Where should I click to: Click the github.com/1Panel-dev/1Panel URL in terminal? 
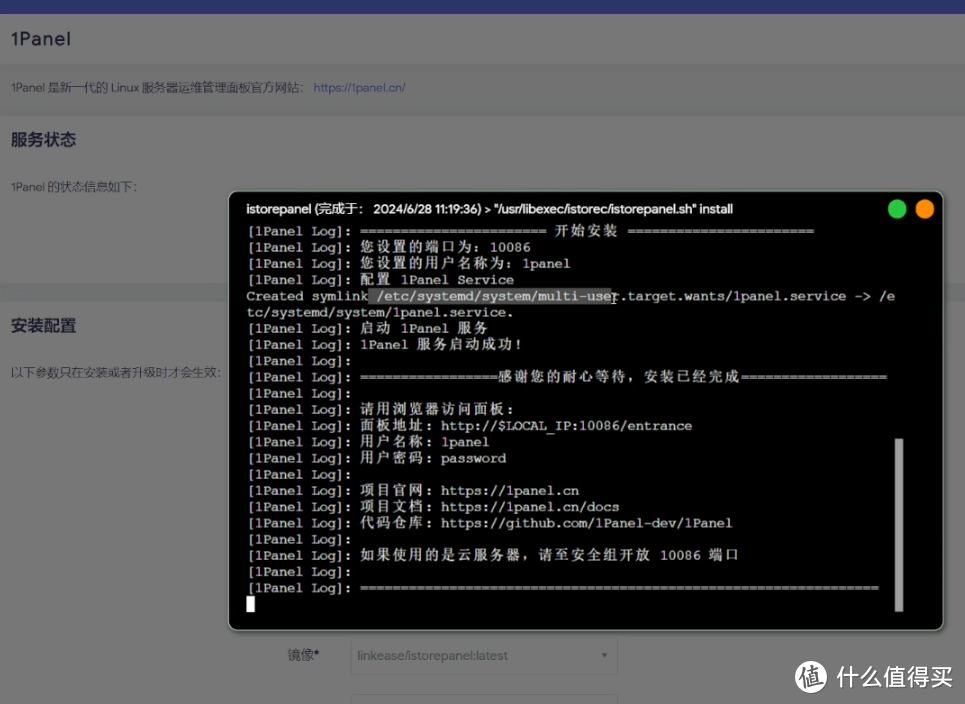coord(586,523)
